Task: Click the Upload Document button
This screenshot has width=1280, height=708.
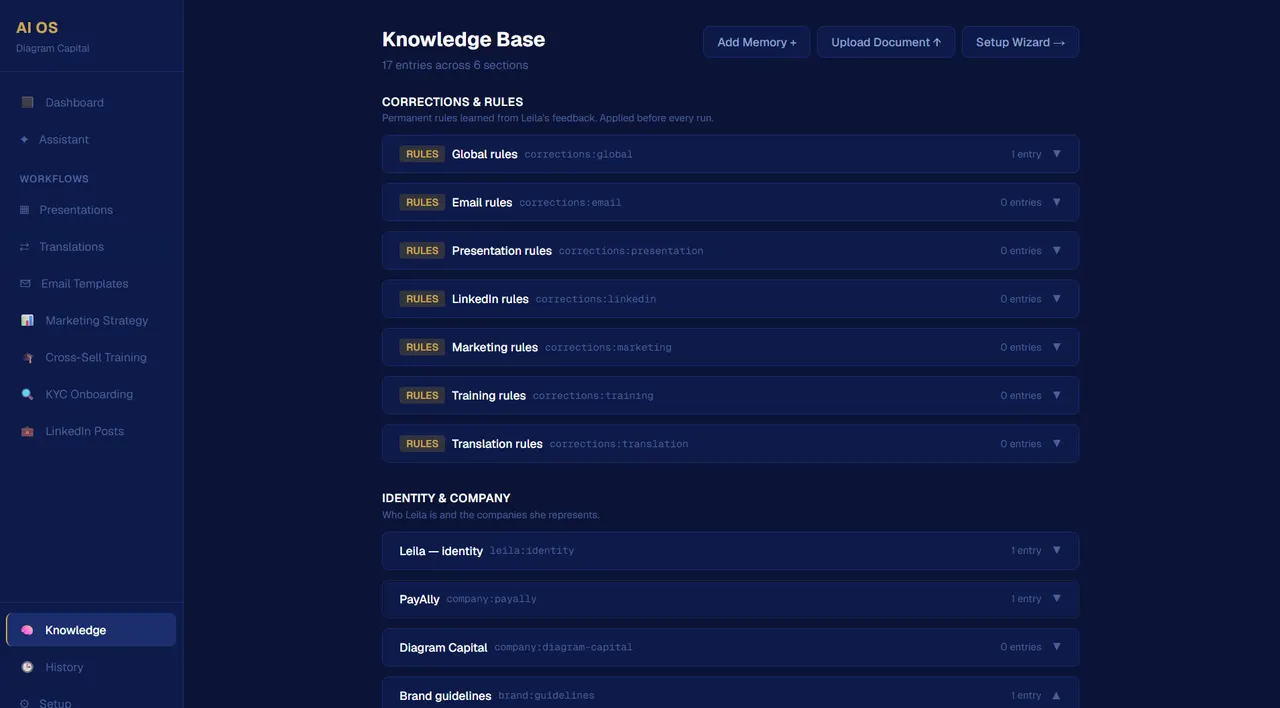Action: pos(886,42)
